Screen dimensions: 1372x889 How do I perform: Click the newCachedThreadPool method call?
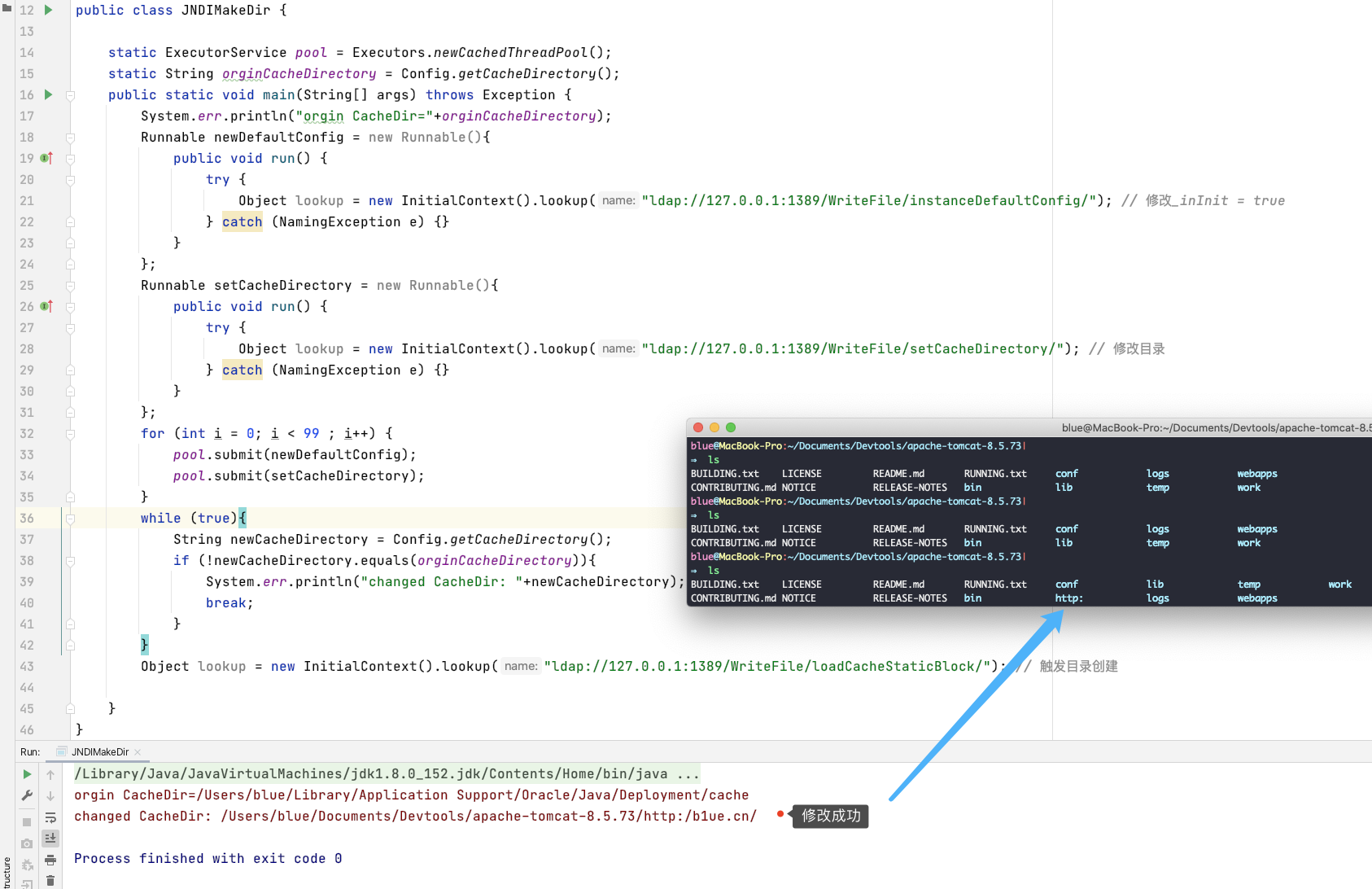click(x=509, y=52)
